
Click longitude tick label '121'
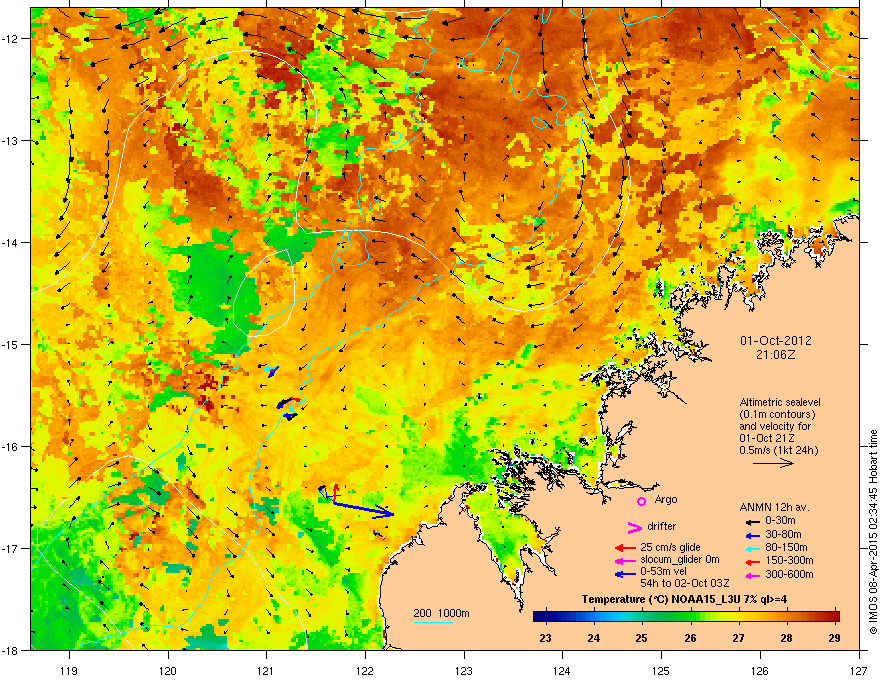[x=266, y=670]
